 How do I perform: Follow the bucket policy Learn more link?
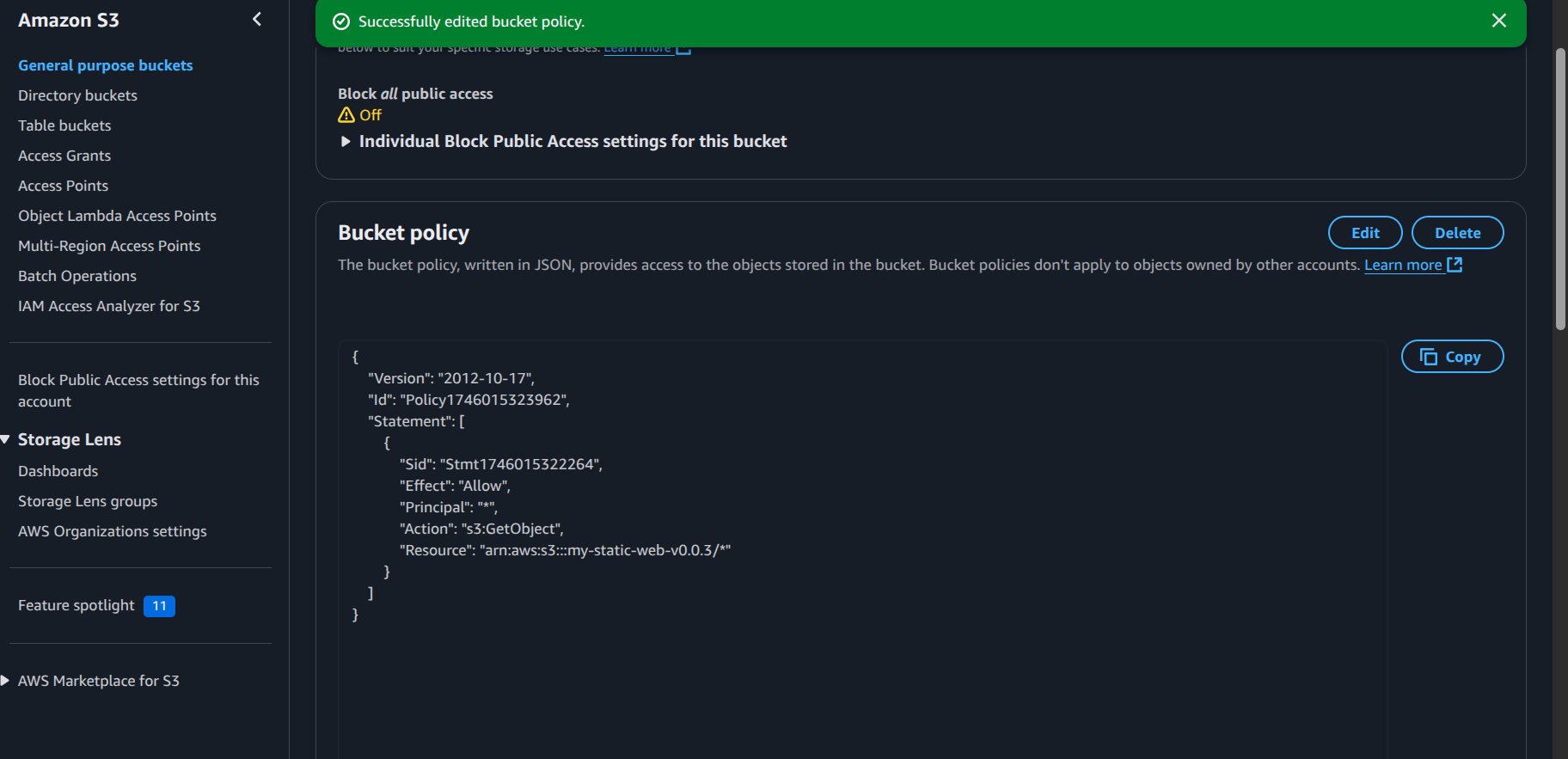click(1403, 265)
